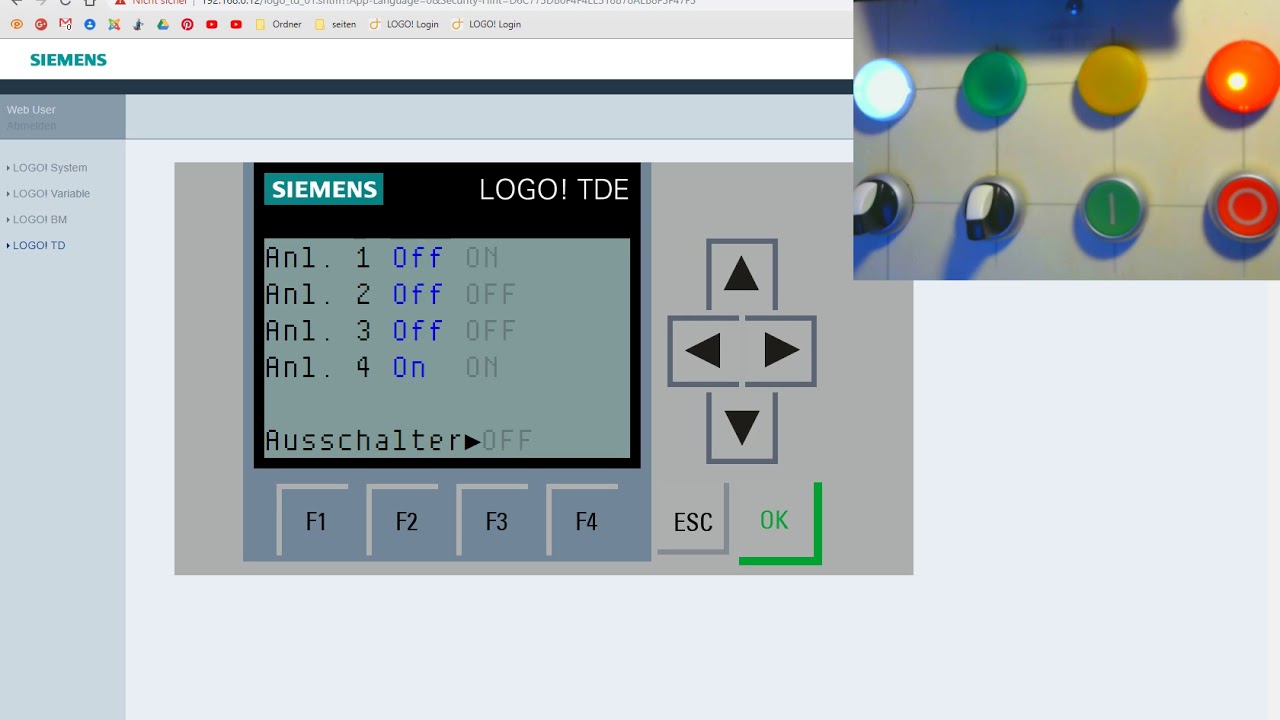The height and width of the screenshot is (720, 1280).
Task: Click the Abmelden logout link
Action: click(31, 126)
